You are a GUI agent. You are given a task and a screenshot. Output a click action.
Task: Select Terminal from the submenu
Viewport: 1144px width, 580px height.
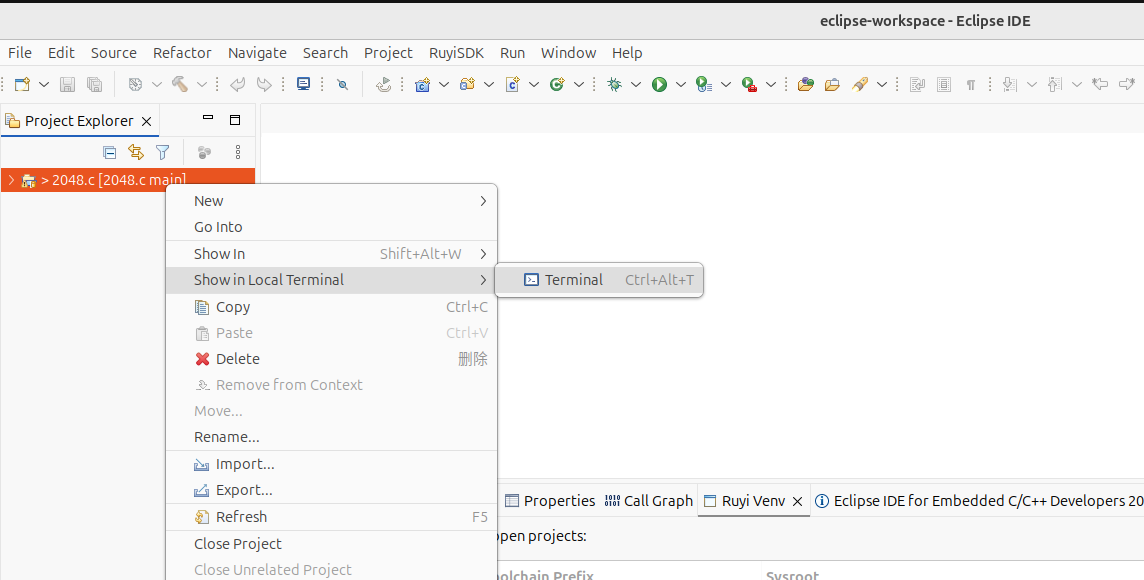[x=573, y=280]
